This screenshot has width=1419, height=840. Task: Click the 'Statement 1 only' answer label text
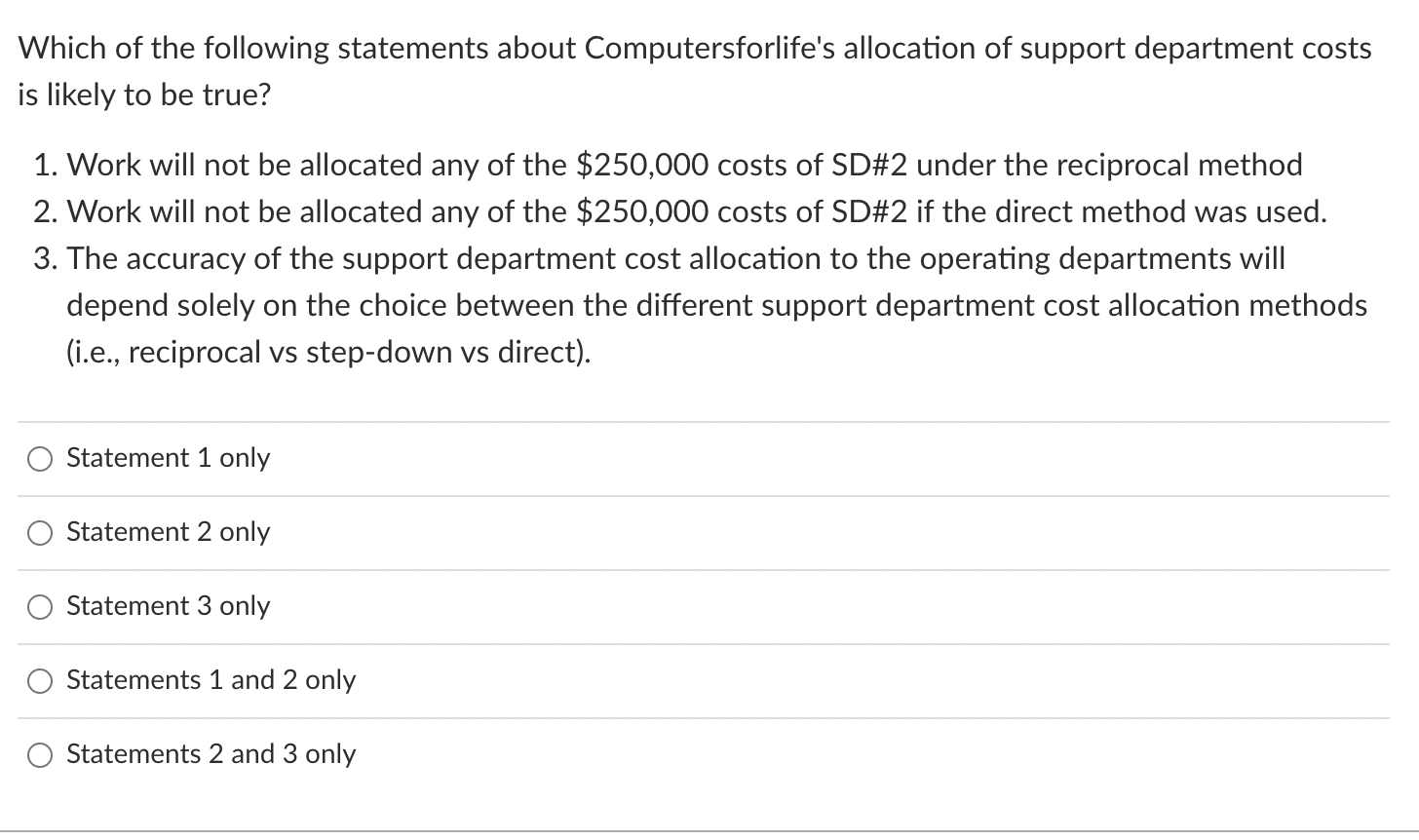pos(168,458)
